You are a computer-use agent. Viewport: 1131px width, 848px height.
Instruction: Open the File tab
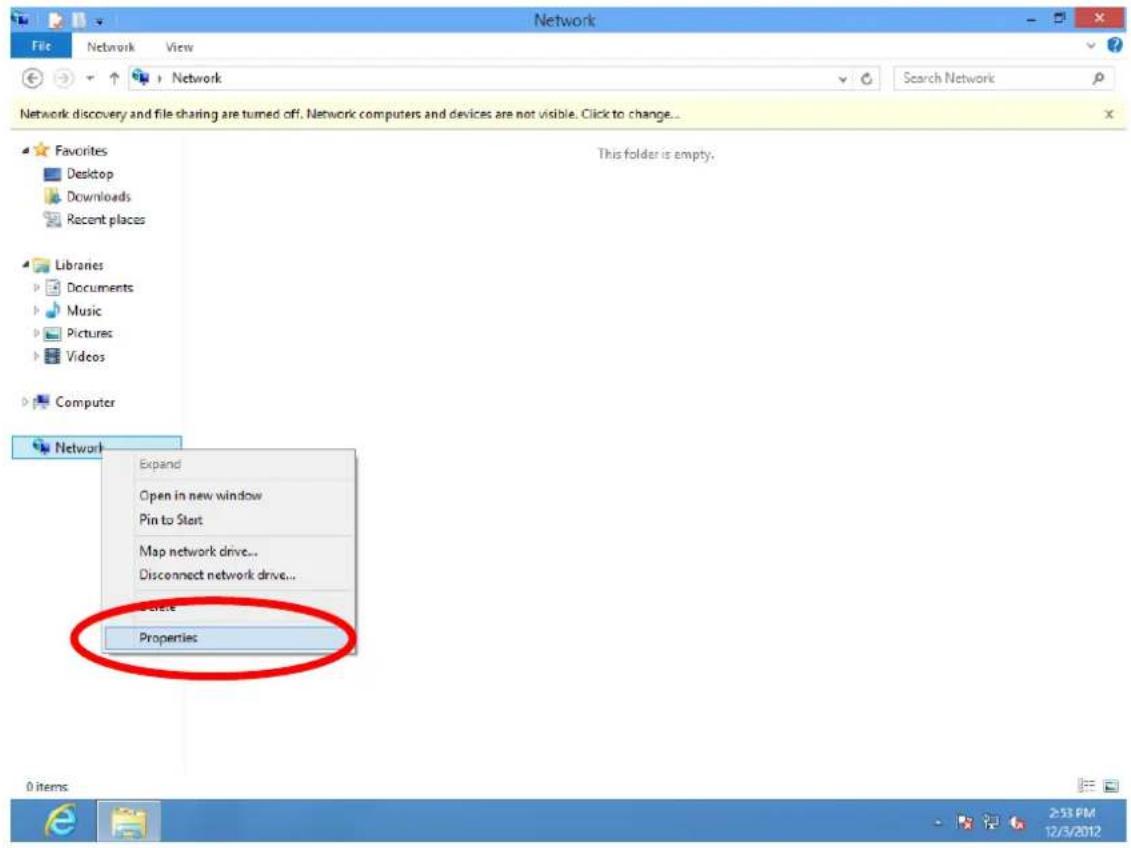point(41,46)
